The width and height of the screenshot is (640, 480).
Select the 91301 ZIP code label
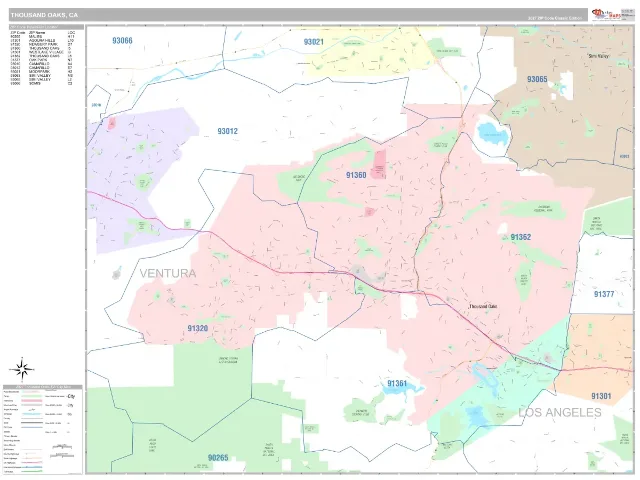(x=601, y=396)
